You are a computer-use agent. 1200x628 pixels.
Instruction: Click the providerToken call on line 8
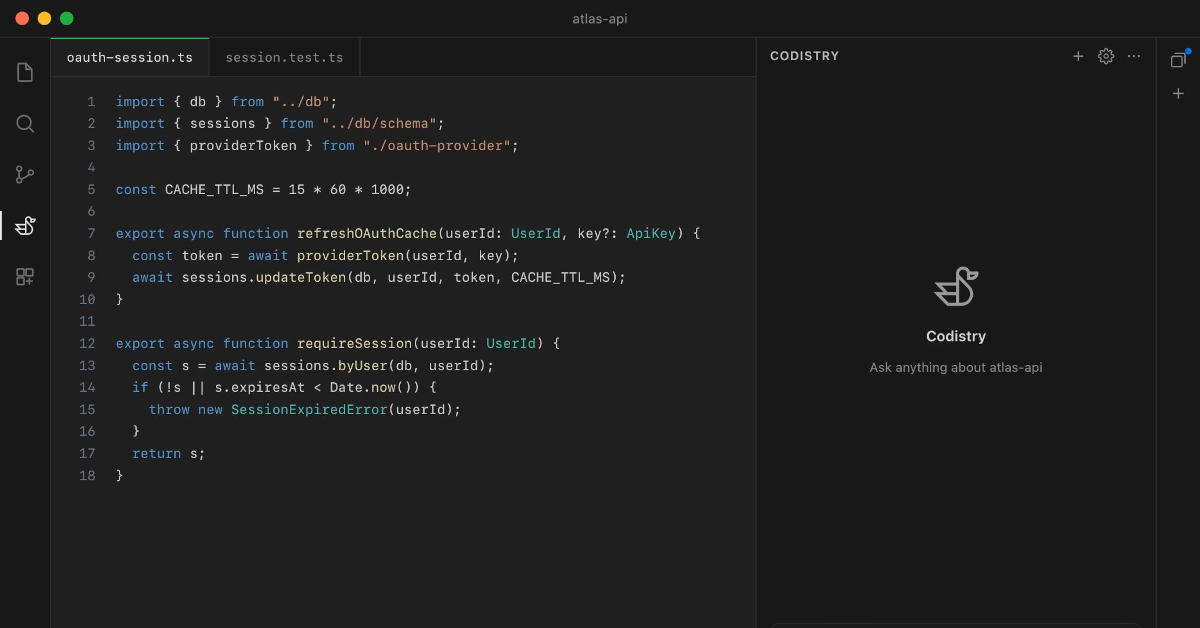tap(350, 255)
